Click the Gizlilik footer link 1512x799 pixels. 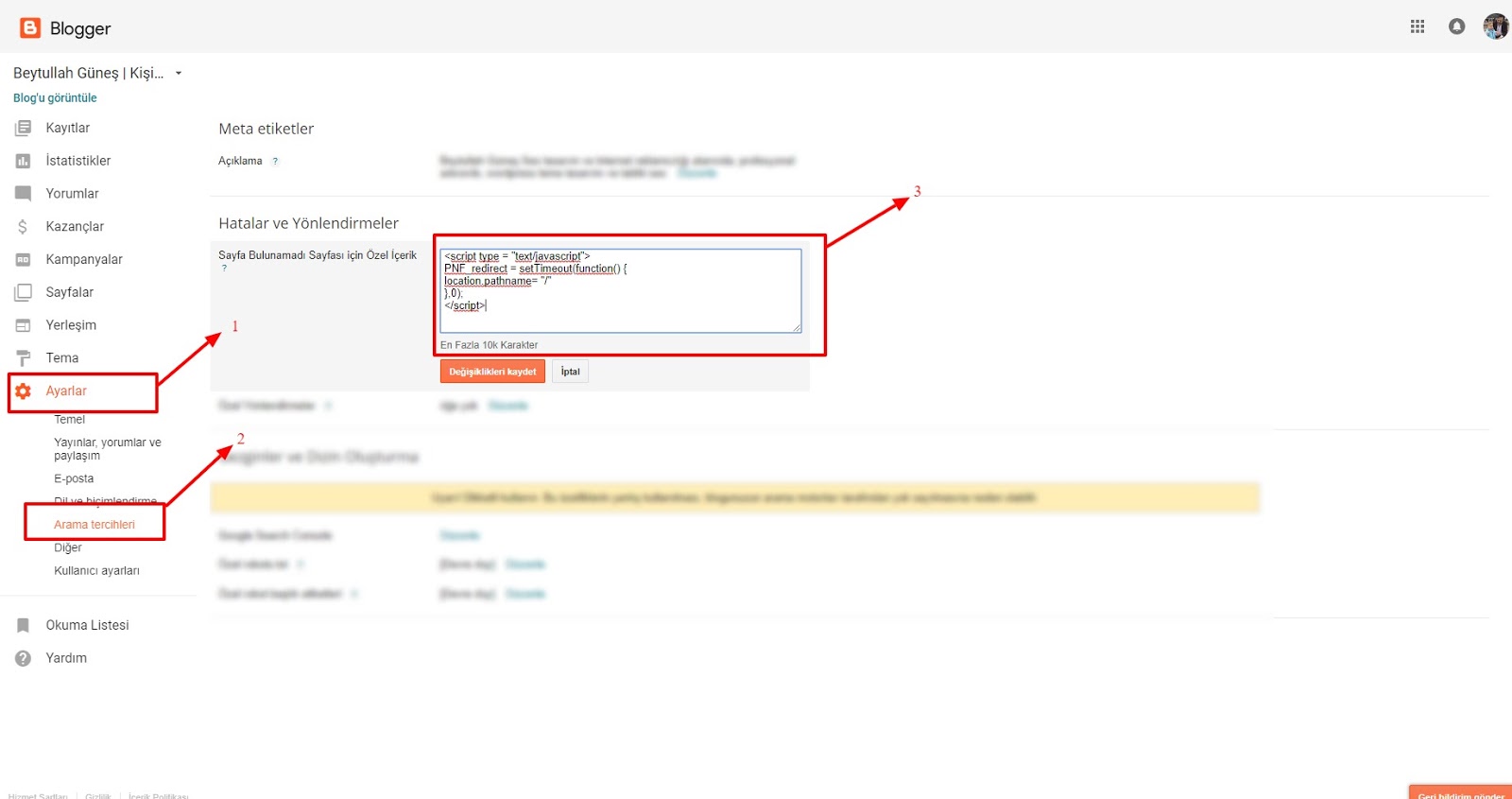[x=98, y=796]
